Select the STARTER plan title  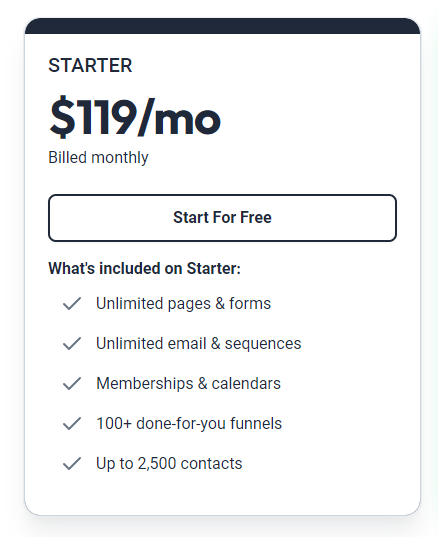90,65
